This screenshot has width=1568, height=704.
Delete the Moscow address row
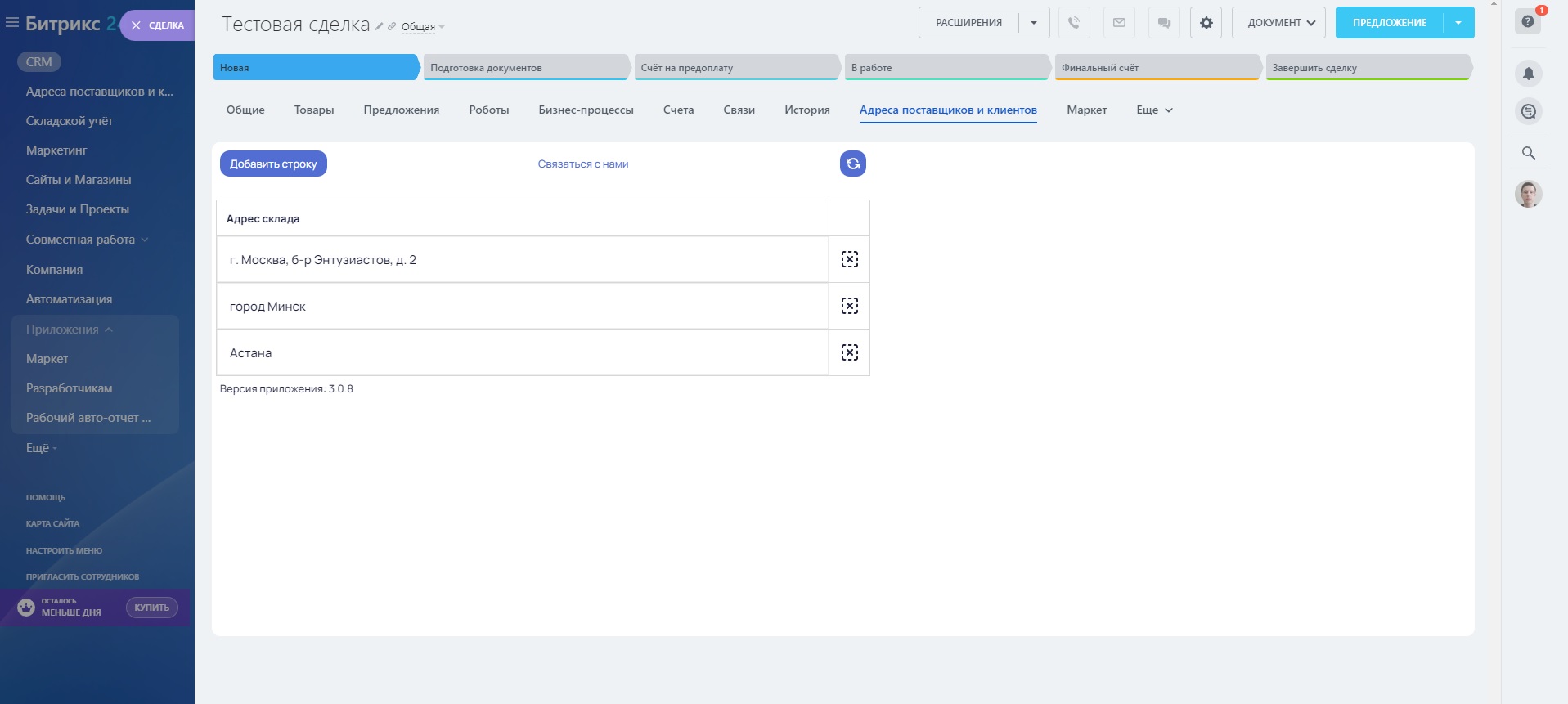(849, 259)
